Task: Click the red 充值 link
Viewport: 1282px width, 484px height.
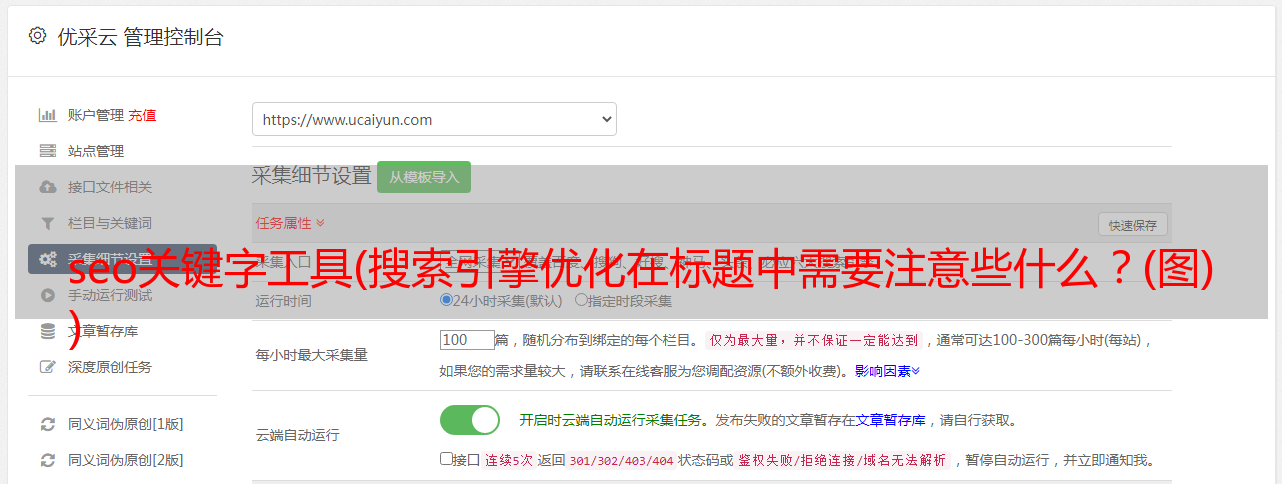Action: click(142, 115)
